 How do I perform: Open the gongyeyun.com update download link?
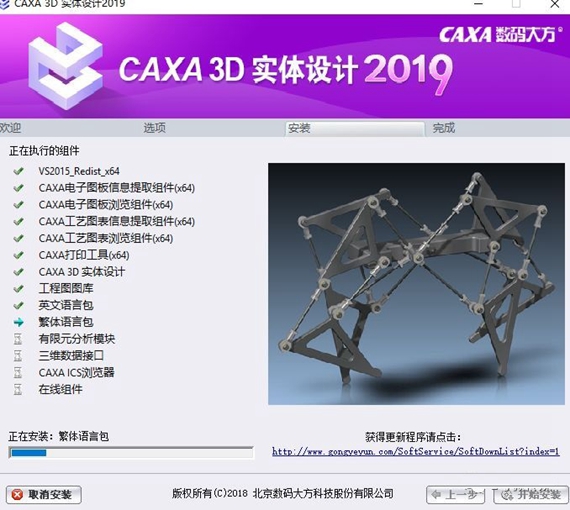point(416,452)
